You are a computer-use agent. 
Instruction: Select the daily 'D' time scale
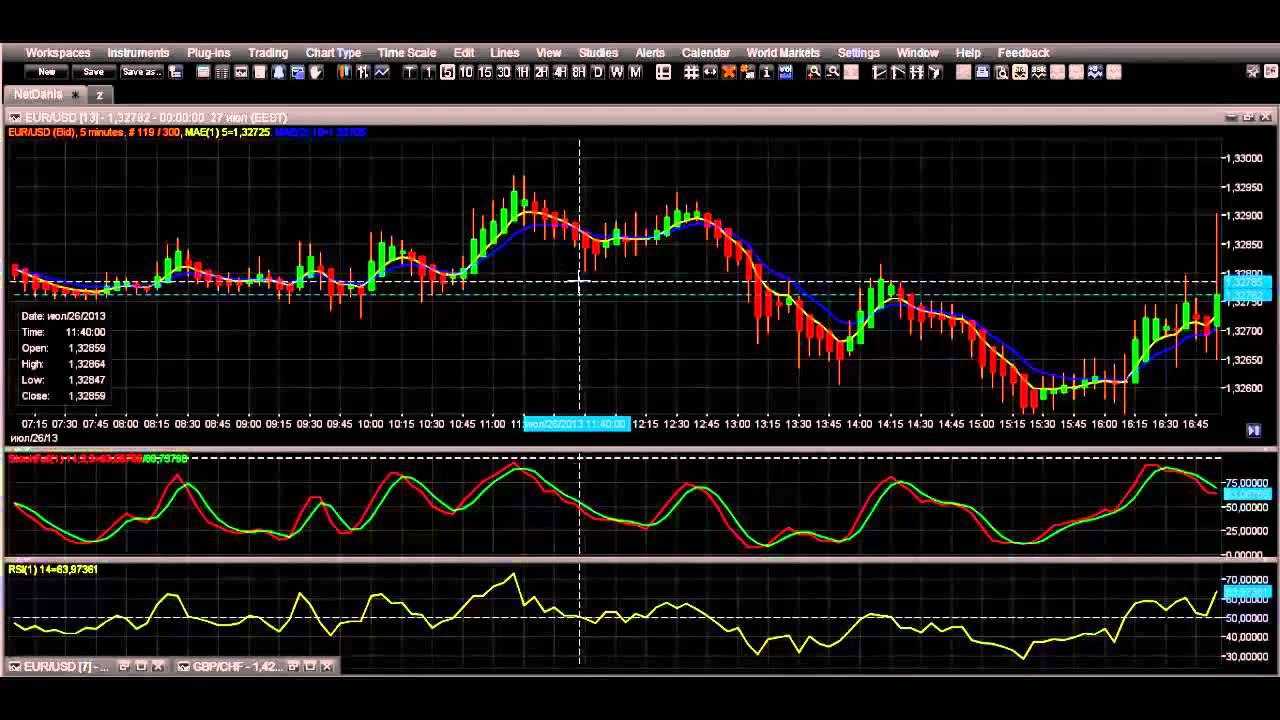(598, 72)
